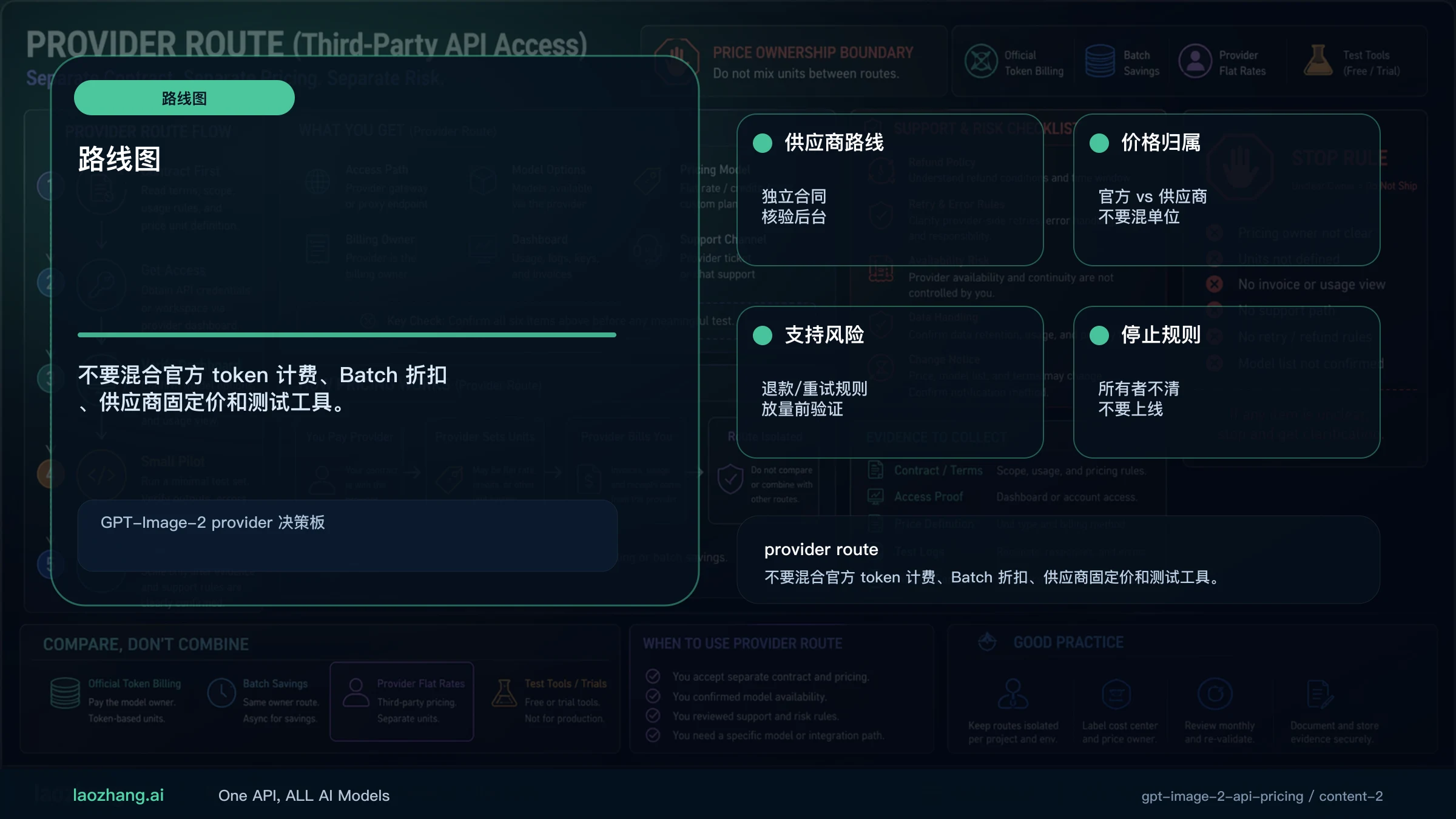Click the red X beside No invoice or usage view

click(x=1215, y=284)
